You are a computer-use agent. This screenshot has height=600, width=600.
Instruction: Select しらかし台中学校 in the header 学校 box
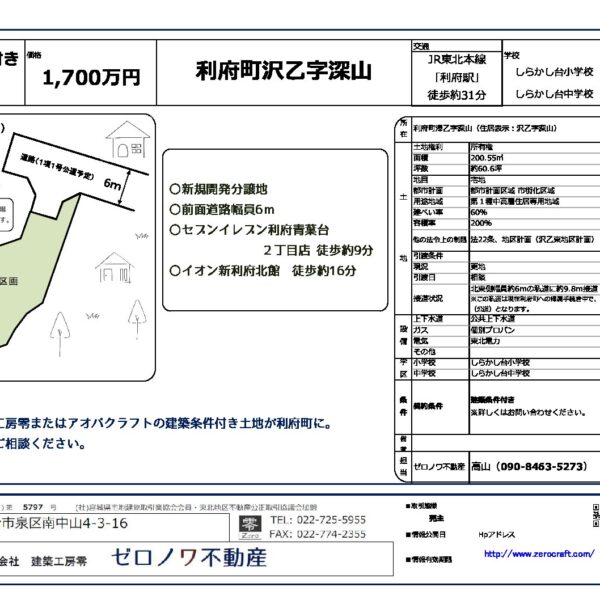554,94
